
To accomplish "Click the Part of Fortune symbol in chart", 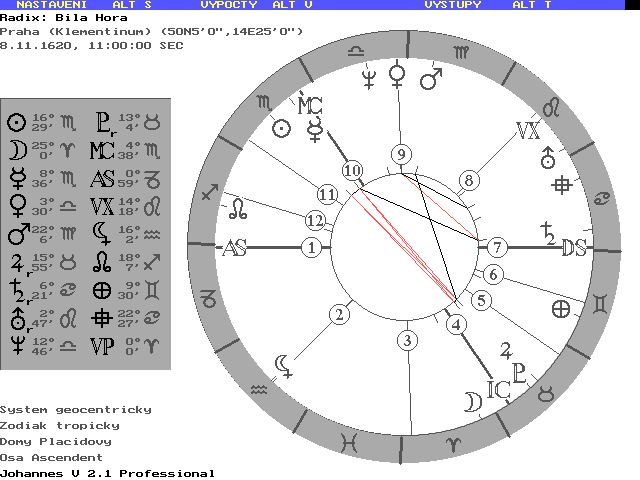I will (562, 308).
